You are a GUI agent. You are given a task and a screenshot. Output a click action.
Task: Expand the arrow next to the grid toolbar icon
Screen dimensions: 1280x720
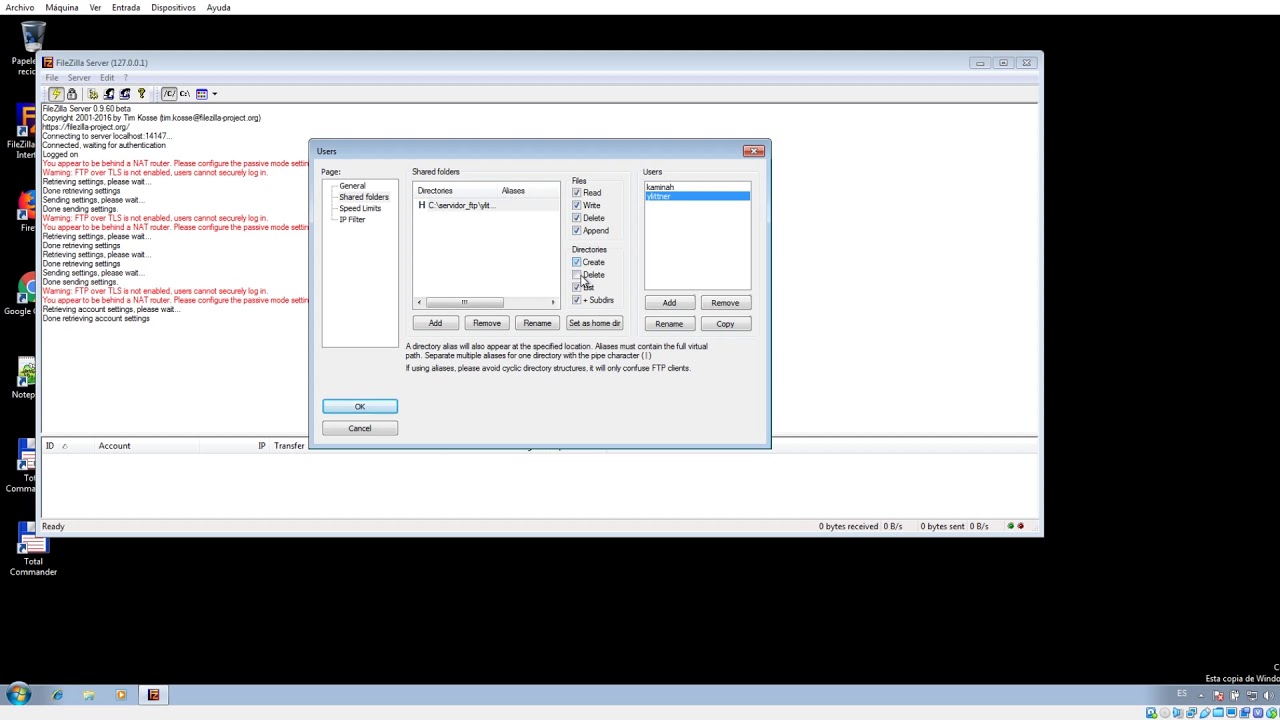tap(214, 94)
